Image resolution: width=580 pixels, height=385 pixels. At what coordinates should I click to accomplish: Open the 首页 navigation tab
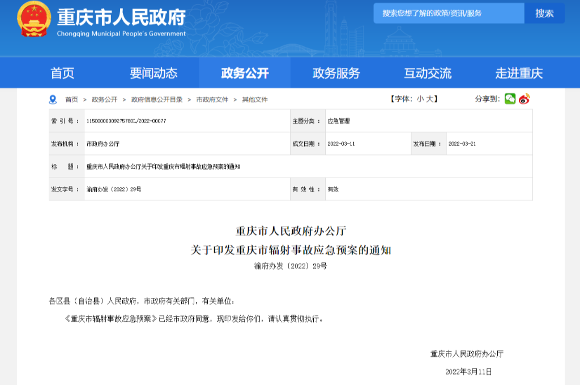(62, 73)
